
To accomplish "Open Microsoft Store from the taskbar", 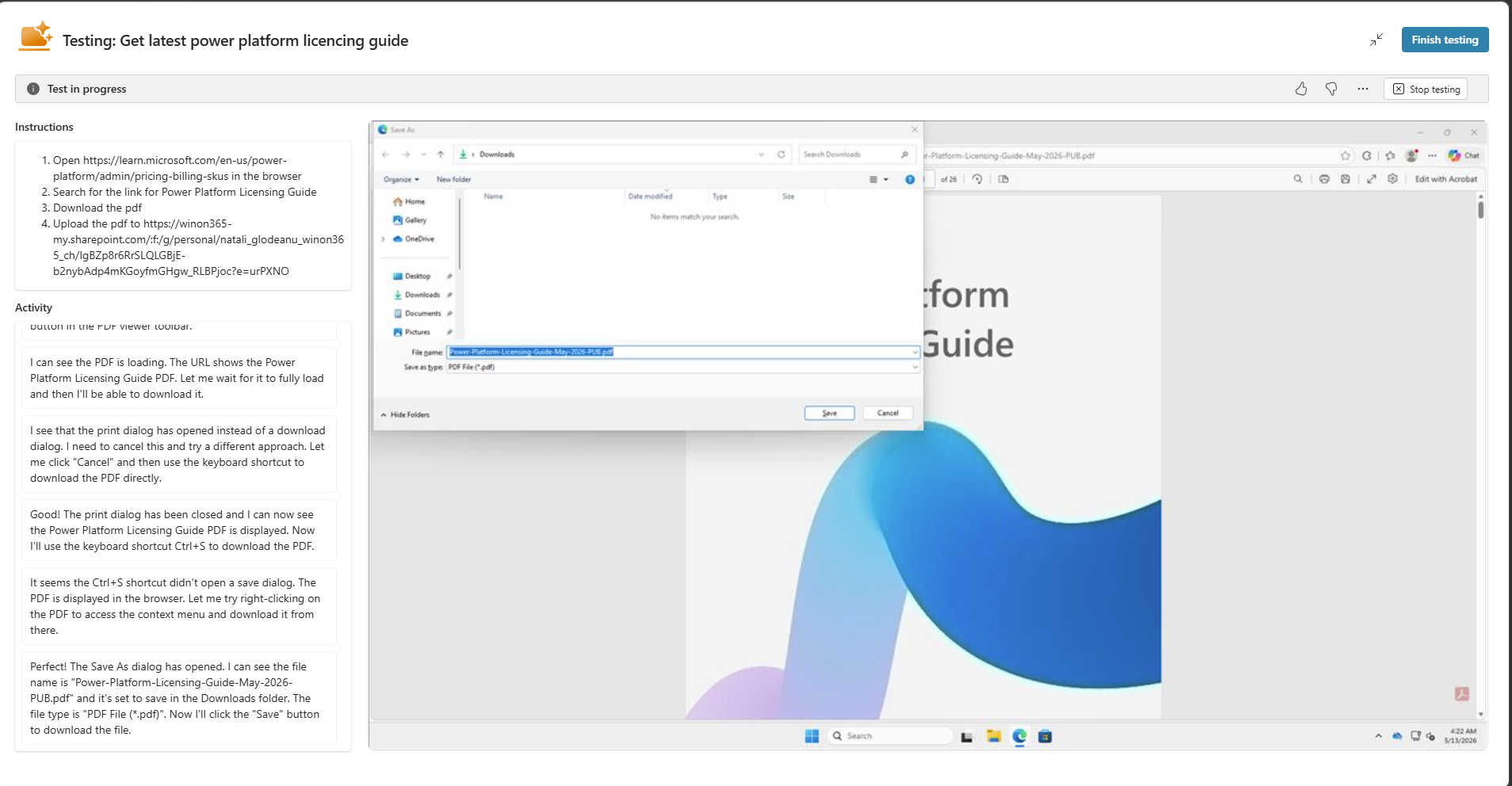I will [1045, 736].
